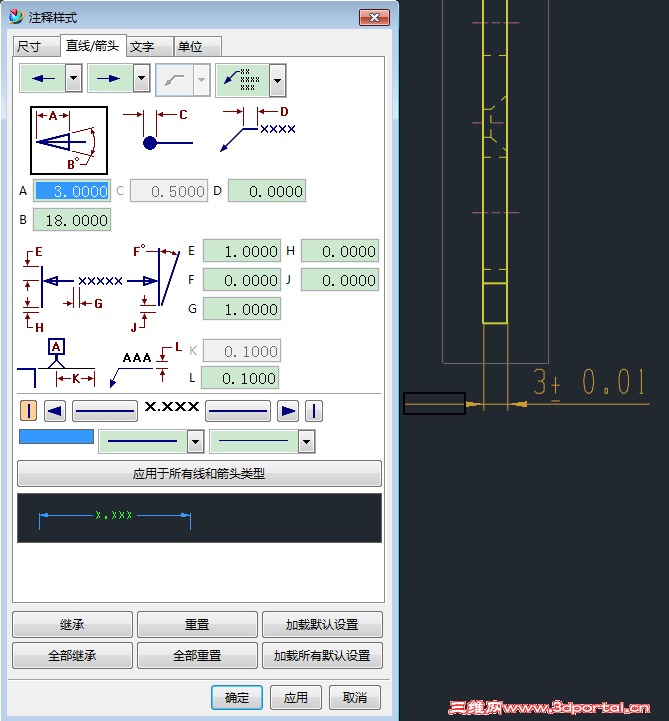Toggle the right arrowhead button

pyautogui.click(x=288, y=411)
